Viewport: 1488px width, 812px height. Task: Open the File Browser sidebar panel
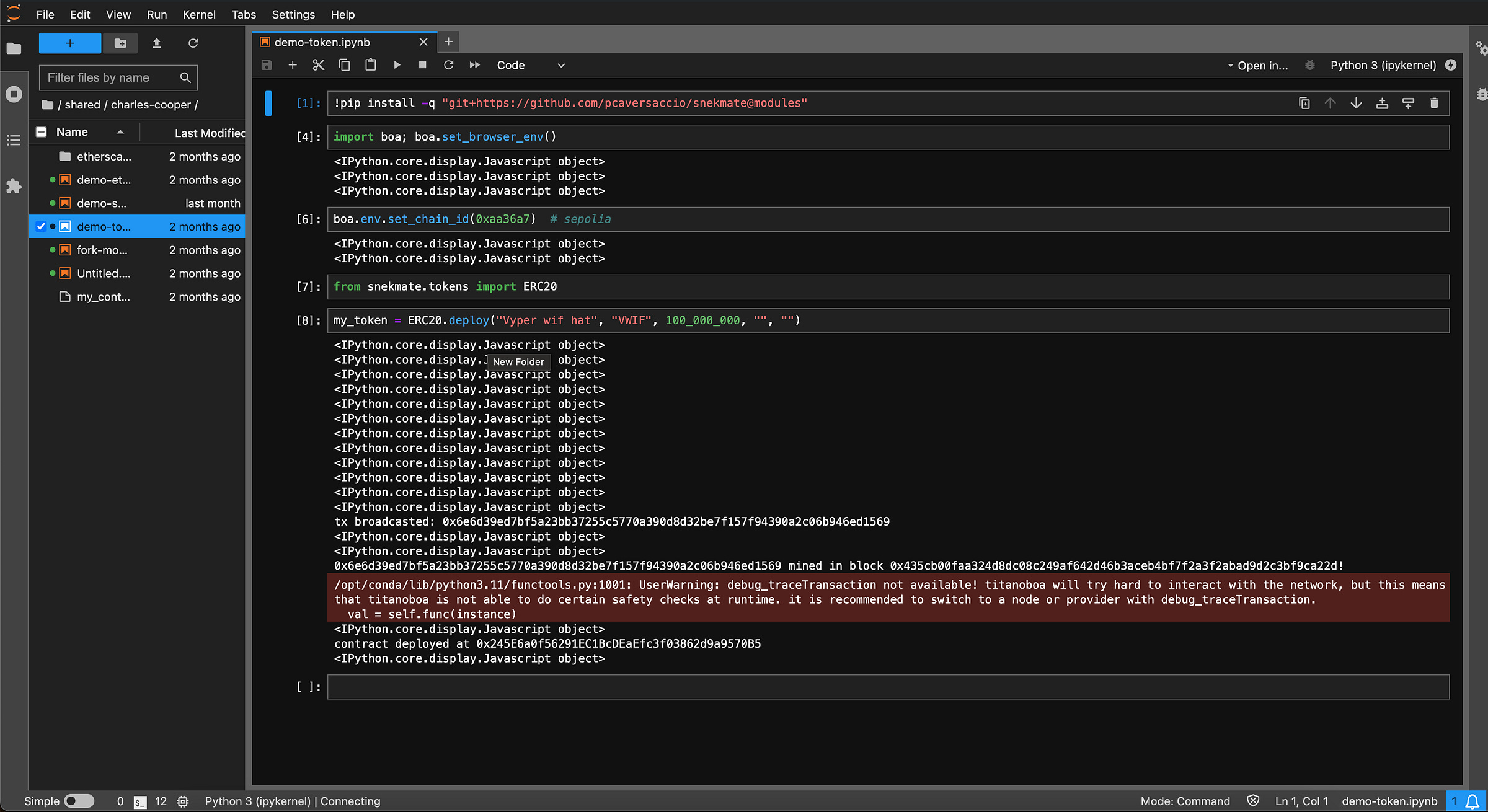pos(14,48)
